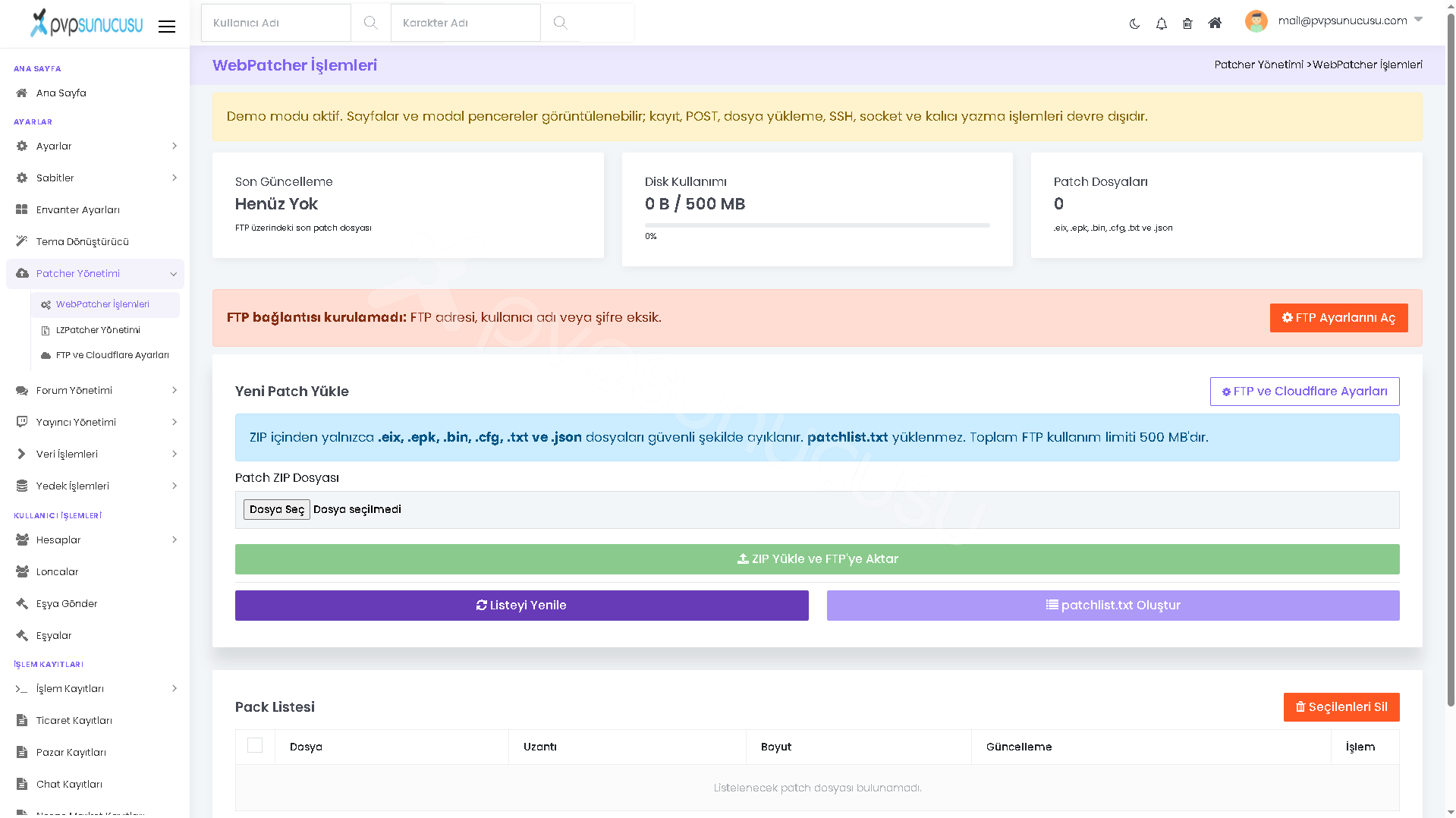Toggle dark mode moon icon
Image resolution: width=1456 pixels, height=818 pixels.
(1134, 24)
